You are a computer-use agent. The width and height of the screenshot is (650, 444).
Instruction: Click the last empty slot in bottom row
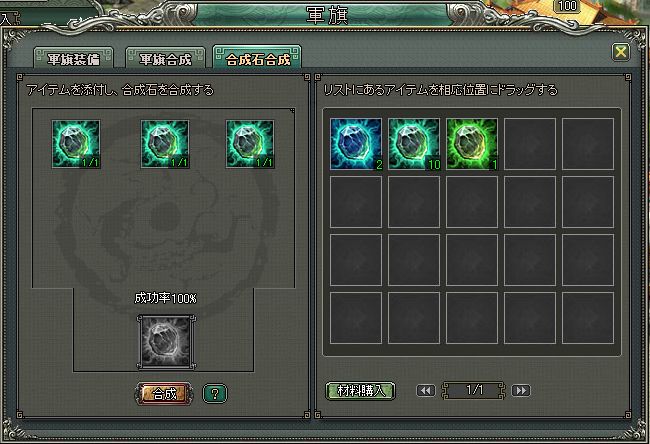click(588, 318)
